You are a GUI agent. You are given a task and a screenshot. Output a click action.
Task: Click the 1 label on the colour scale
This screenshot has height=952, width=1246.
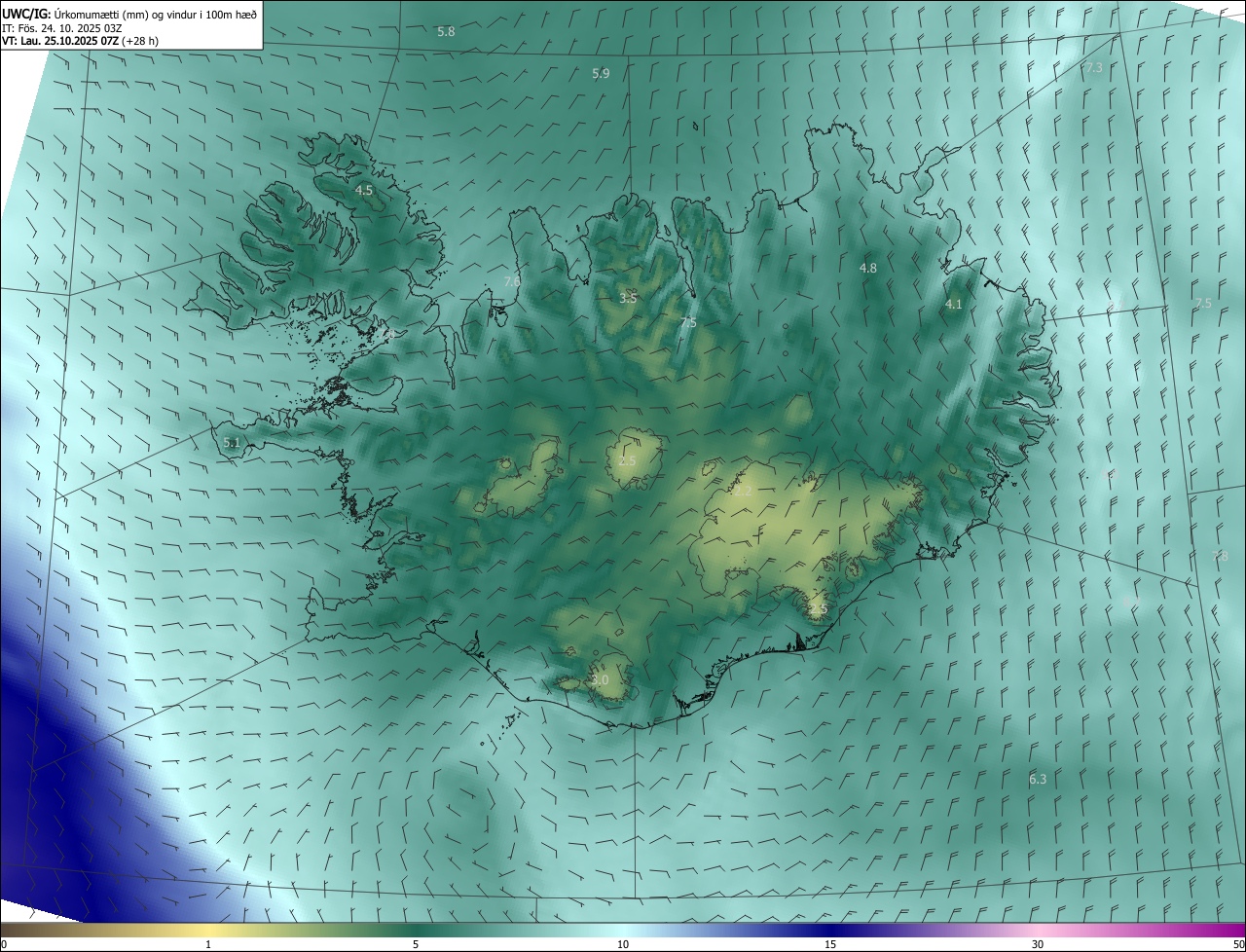tap(208, 944)
